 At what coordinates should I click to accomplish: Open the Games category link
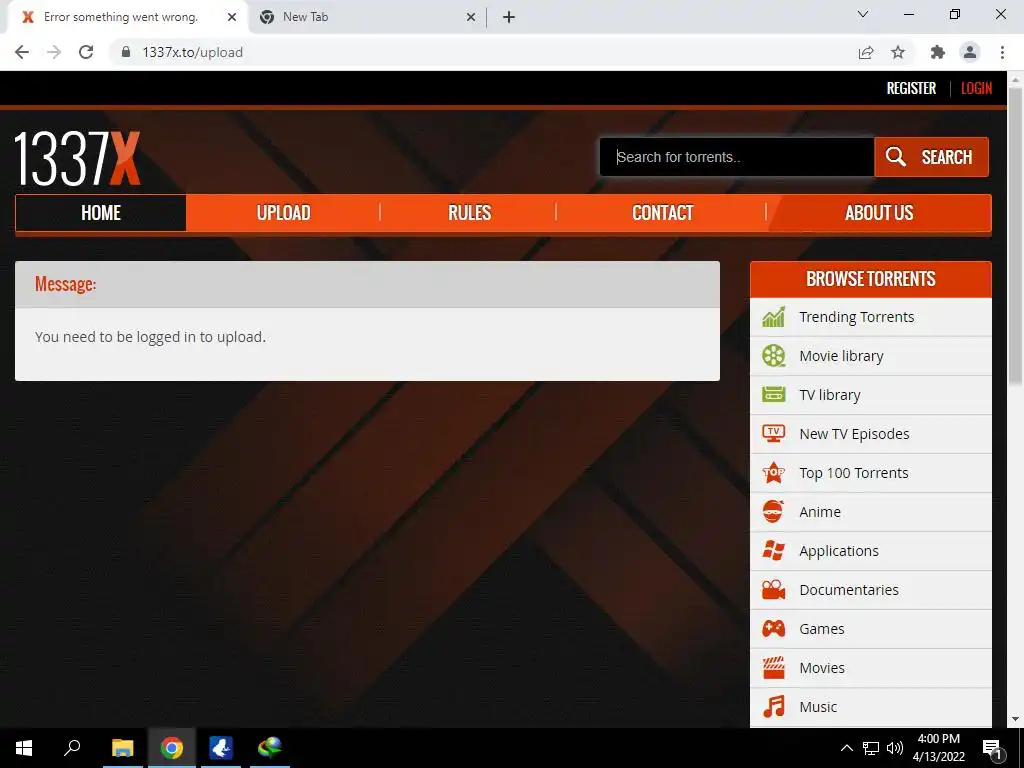(x=822, y=629)
